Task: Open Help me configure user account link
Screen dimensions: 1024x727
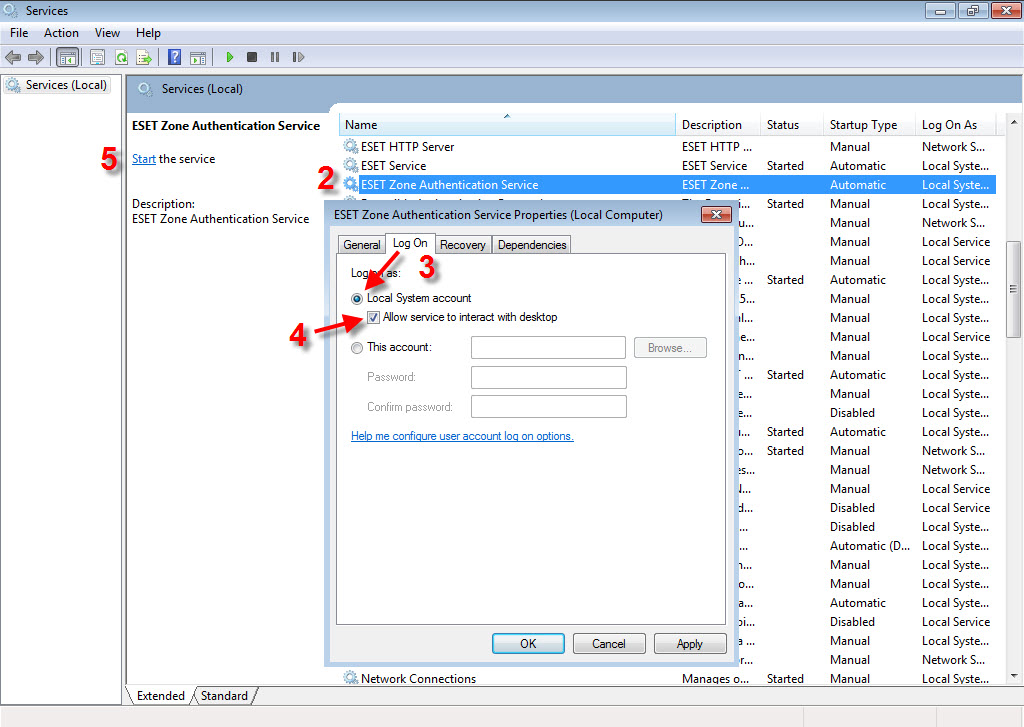Action: [462, 436]
